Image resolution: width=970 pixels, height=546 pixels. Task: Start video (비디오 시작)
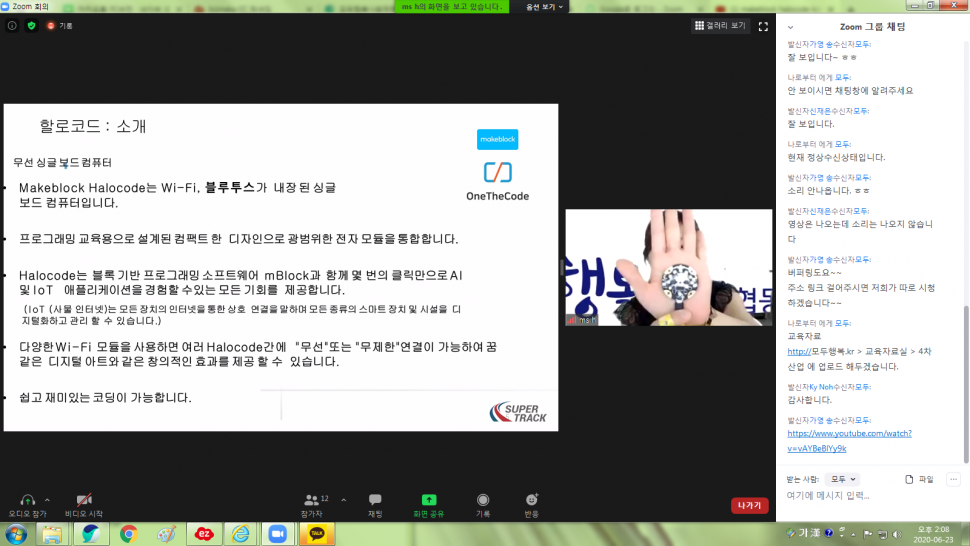[84, 505]
